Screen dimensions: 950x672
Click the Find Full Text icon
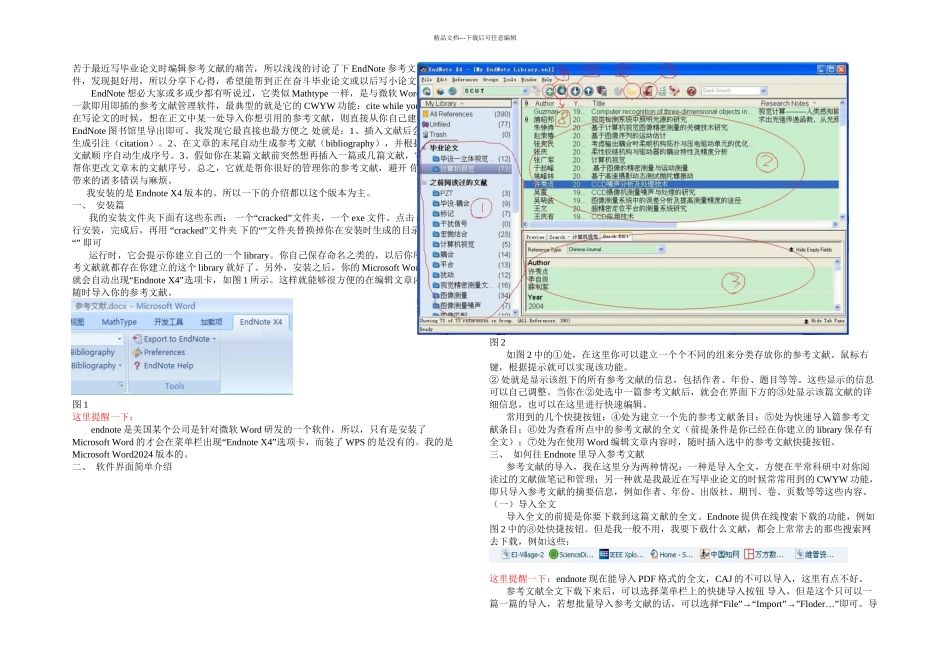[x=602, y=91]
